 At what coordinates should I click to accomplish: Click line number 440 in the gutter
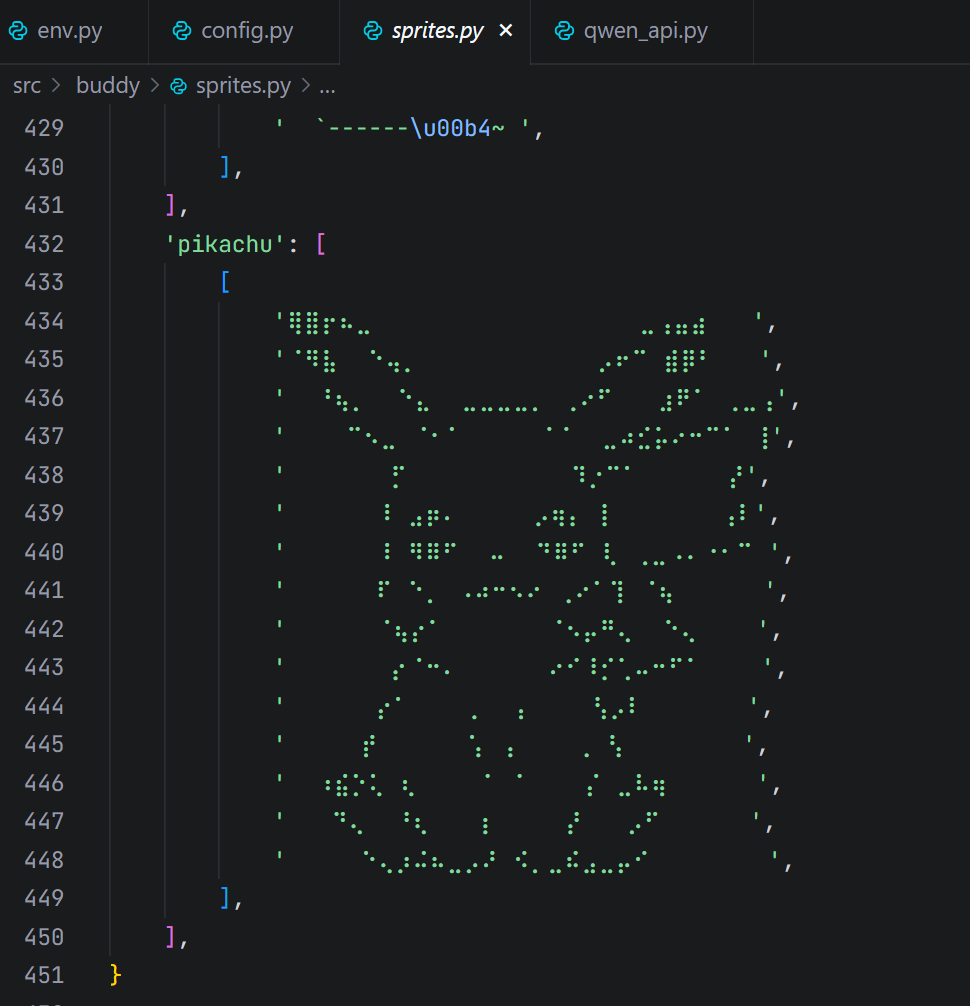pyautogui.click(x=44, y=552)
